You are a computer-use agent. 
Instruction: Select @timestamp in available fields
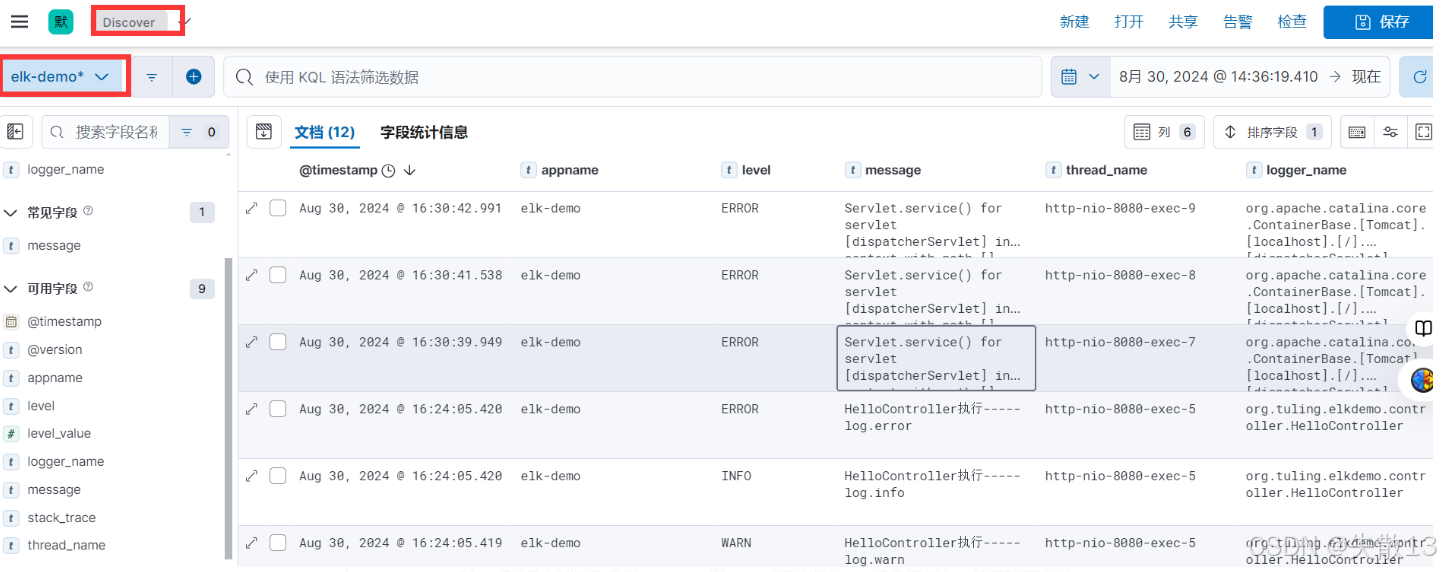(x=64, y=322)
